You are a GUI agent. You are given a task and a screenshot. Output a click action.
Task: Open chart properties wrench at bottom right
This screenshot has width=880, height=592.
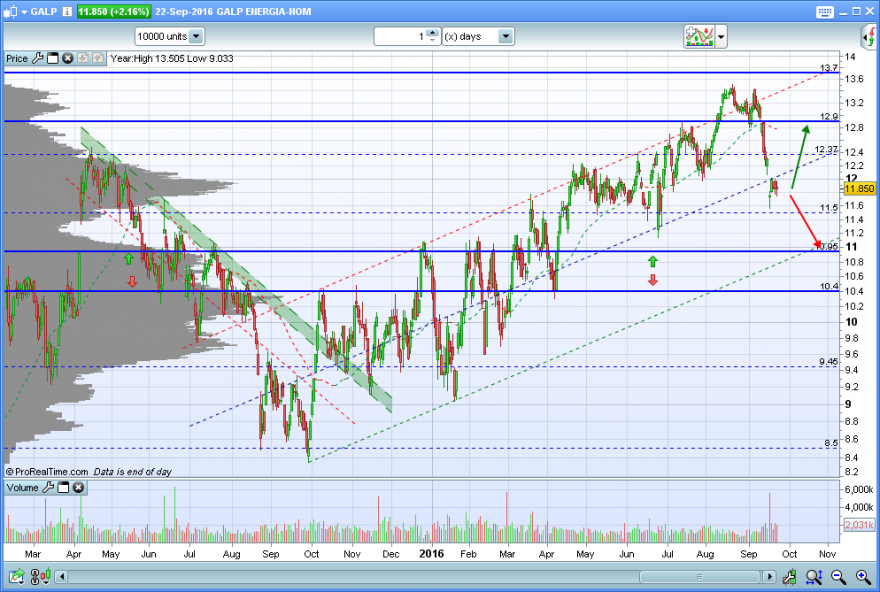click(789, 576)
